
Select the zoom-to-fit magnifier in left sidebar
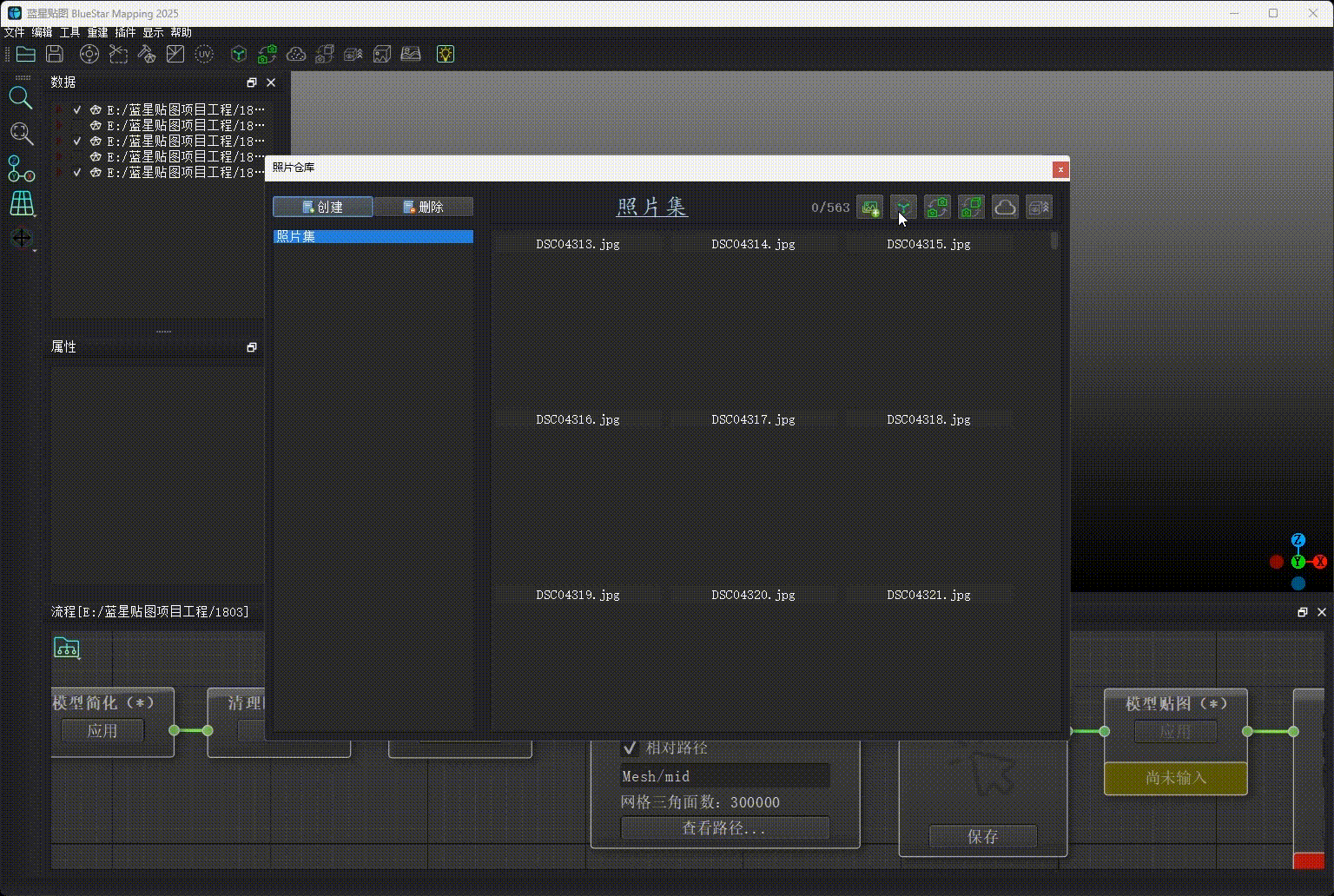pos(22,133)
